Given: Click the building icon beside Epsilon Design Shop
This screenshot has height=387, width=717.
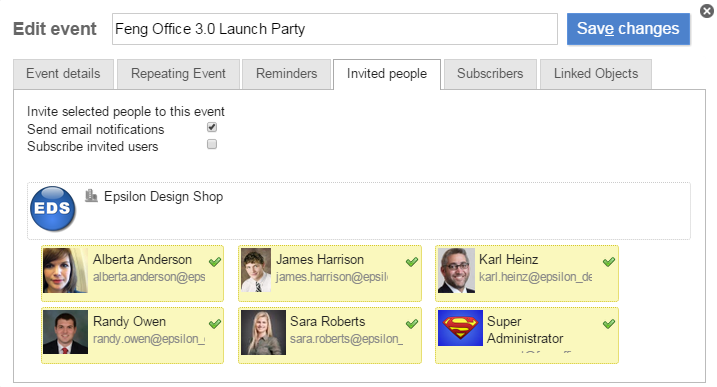Looking at the screenshot, I should coord(91,196).
